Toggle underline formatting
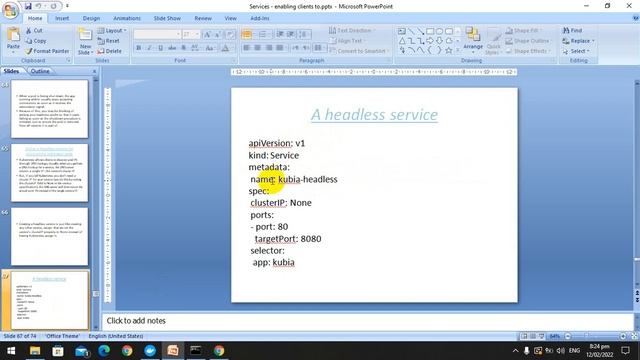This screenshot has height=360, width=640. [x=160, y=48]
